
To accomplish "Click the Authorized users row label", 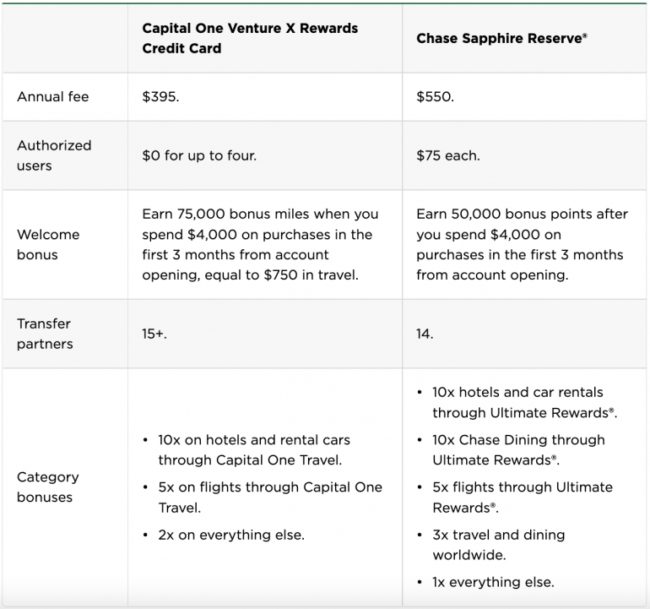I will click(54, 155).
